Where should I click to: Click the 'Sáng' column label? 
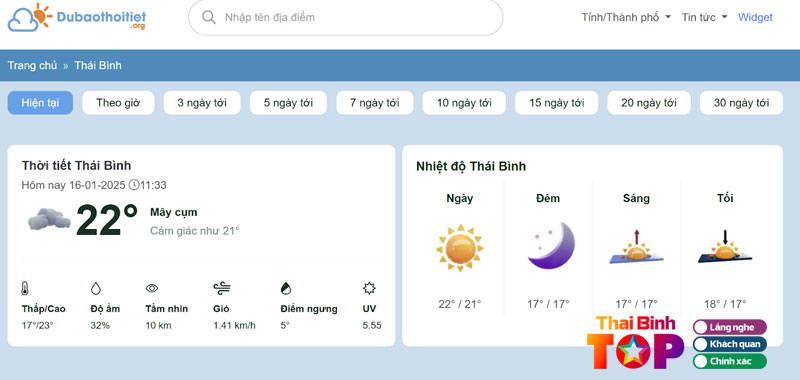636,198
